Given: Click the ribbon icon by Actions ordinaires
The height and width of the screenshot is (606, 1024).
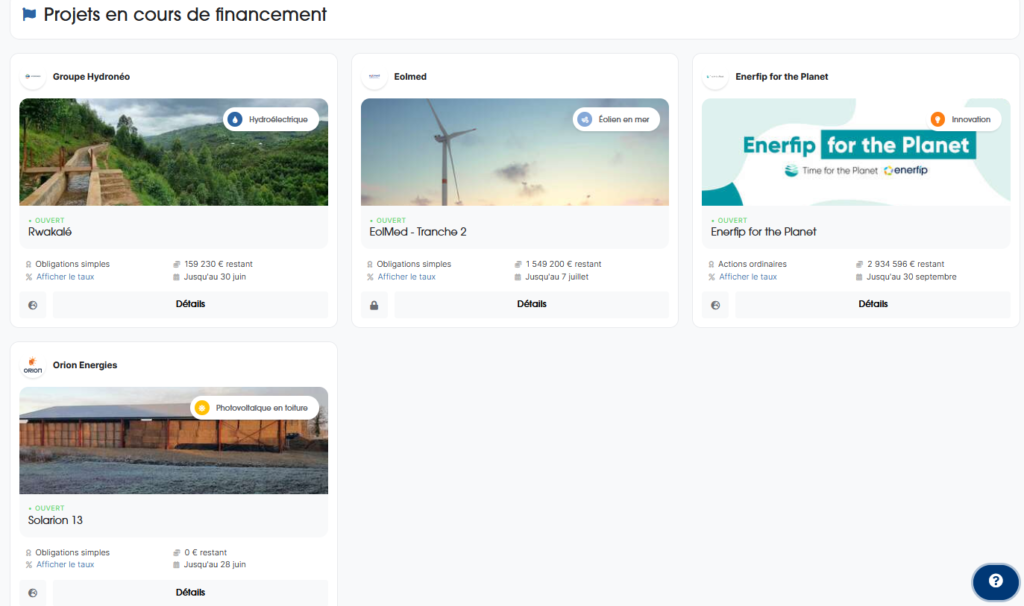Looking at the screenshot, I should pos(711,264).
